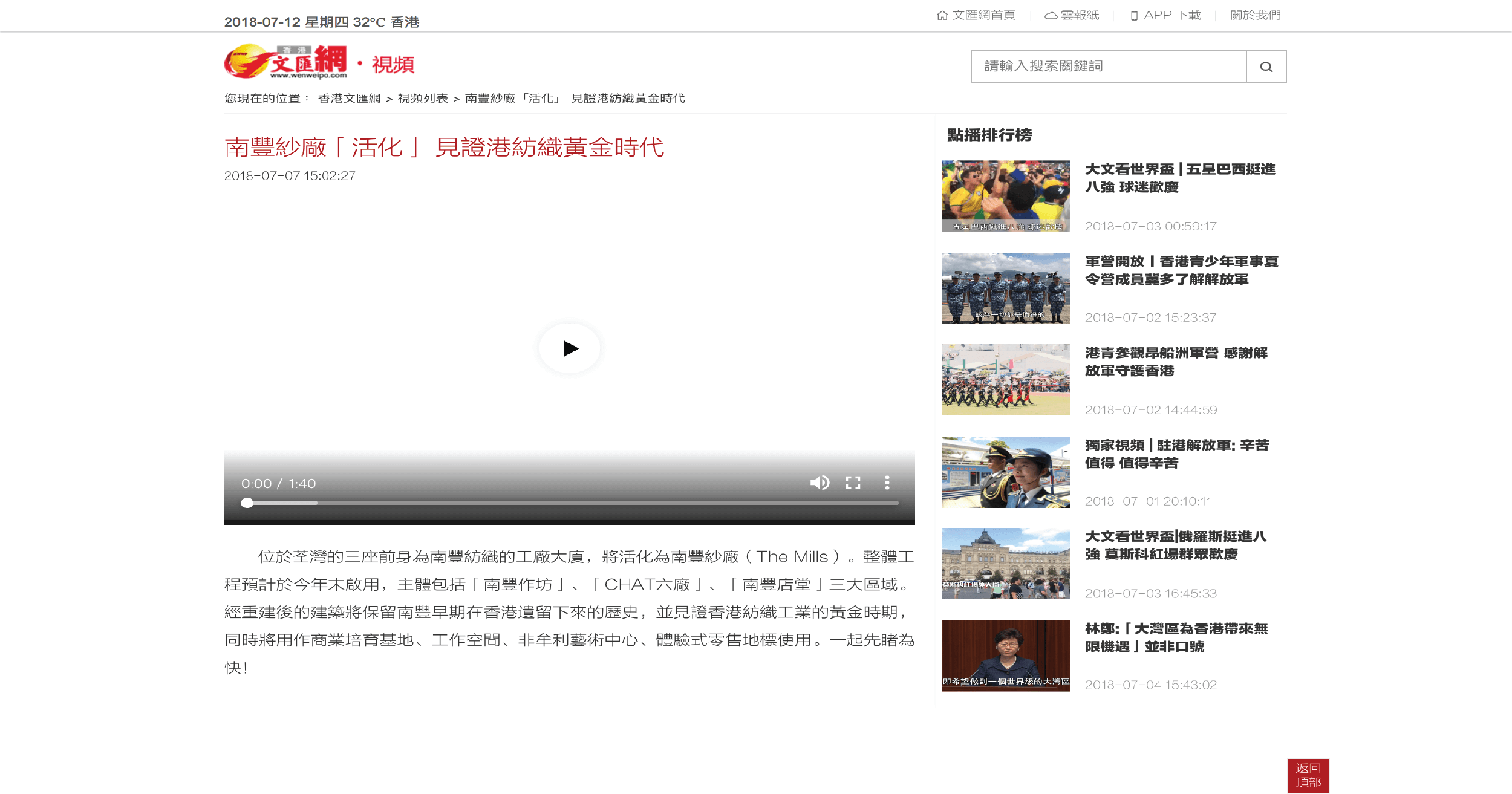The height and width of the screenshot is (794, 1512).
Task: Enter fullscreen mode on the video player
Action: (x=853, y=483)
